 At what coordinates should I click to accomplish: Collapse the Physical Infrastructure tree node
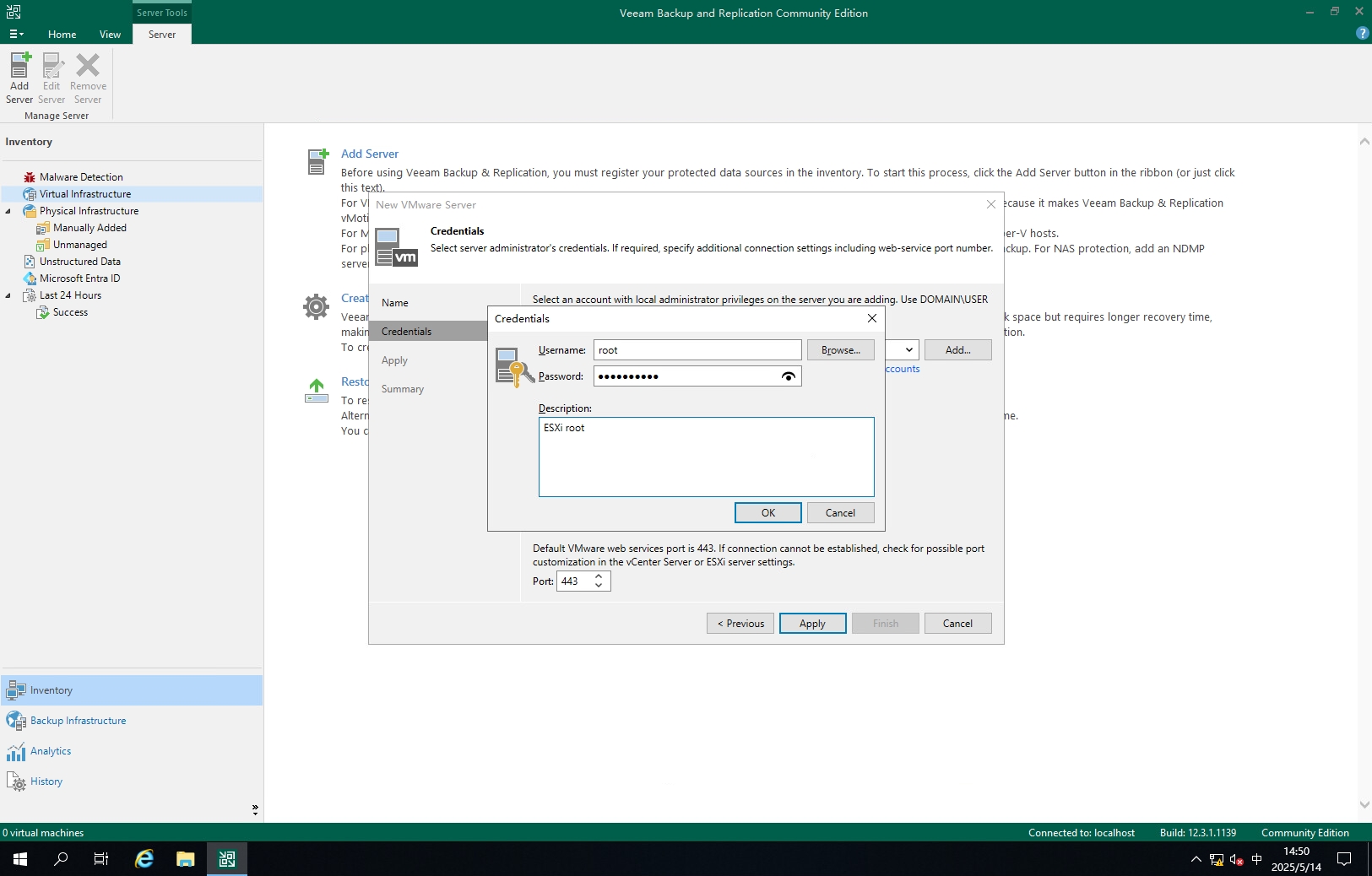(8, 211)
